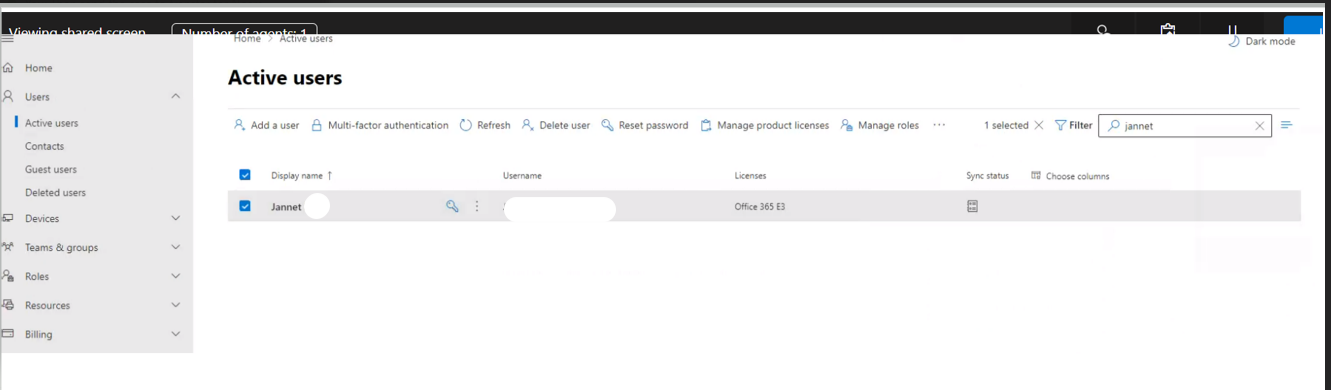1331x390 pixels.
Task: Click the sync status icon in Jannet's row
Action: 972,206
